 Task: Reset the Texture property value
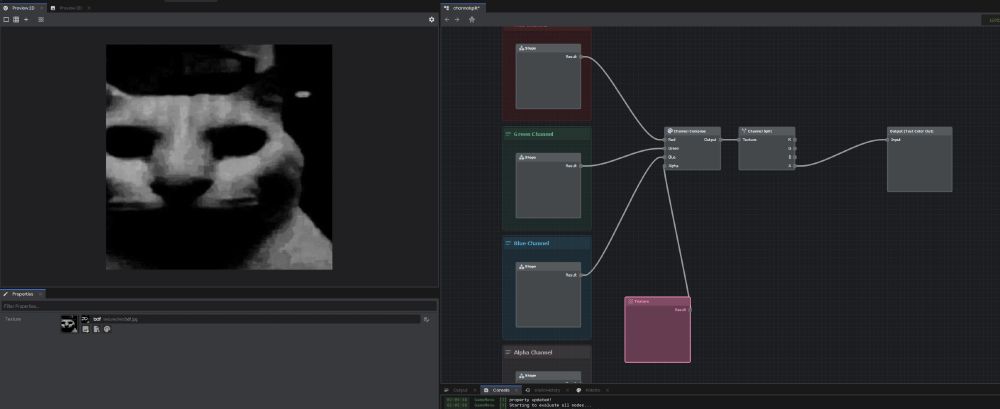[x=427, y=319]
